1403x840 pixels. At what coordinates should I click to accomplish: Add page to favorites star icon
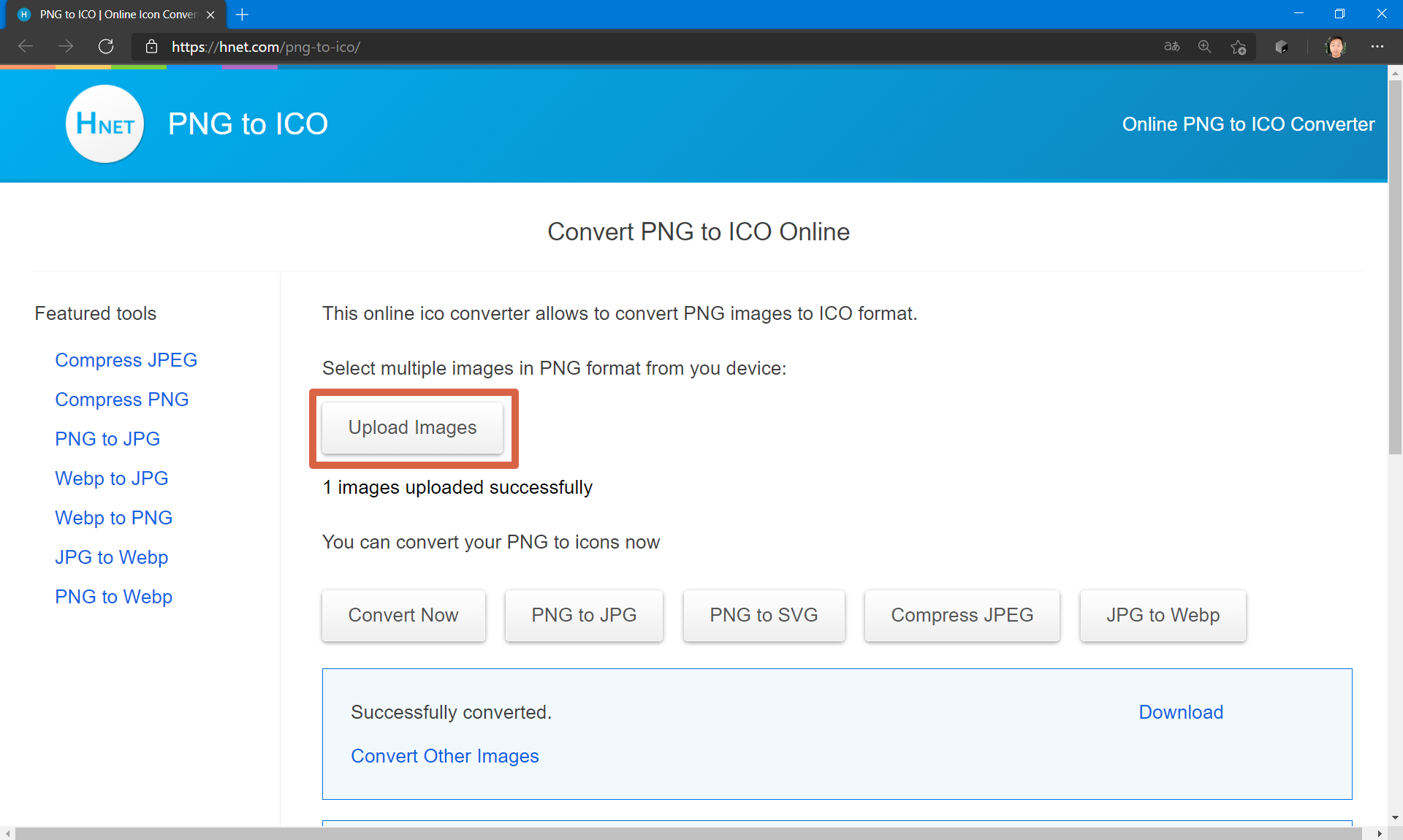pyautogui.click(x=1238, y=47)
